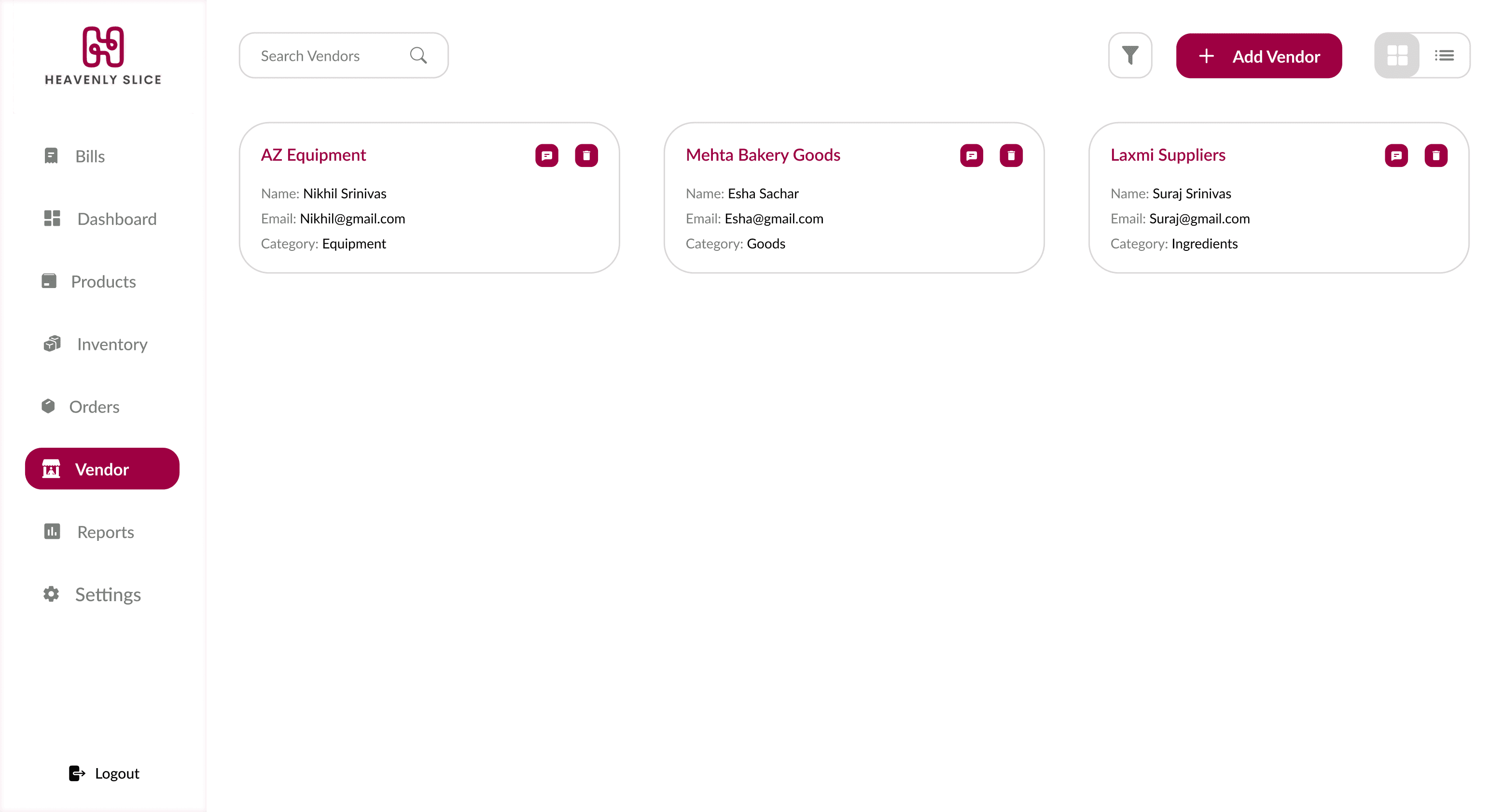Click Add Vendor button
The width and height of the screenshot is (1503, 812).
point(1258,56)
